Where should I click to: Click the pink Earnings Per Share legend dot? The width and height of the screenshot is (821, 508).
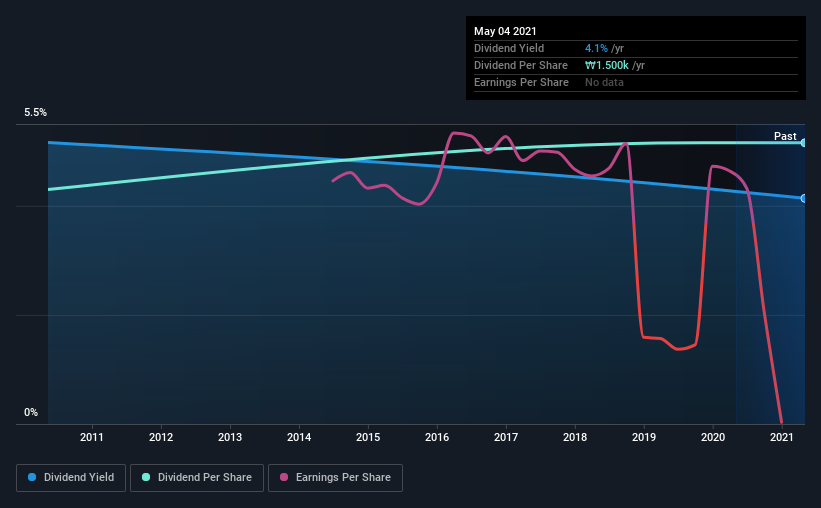click(284, 477)
